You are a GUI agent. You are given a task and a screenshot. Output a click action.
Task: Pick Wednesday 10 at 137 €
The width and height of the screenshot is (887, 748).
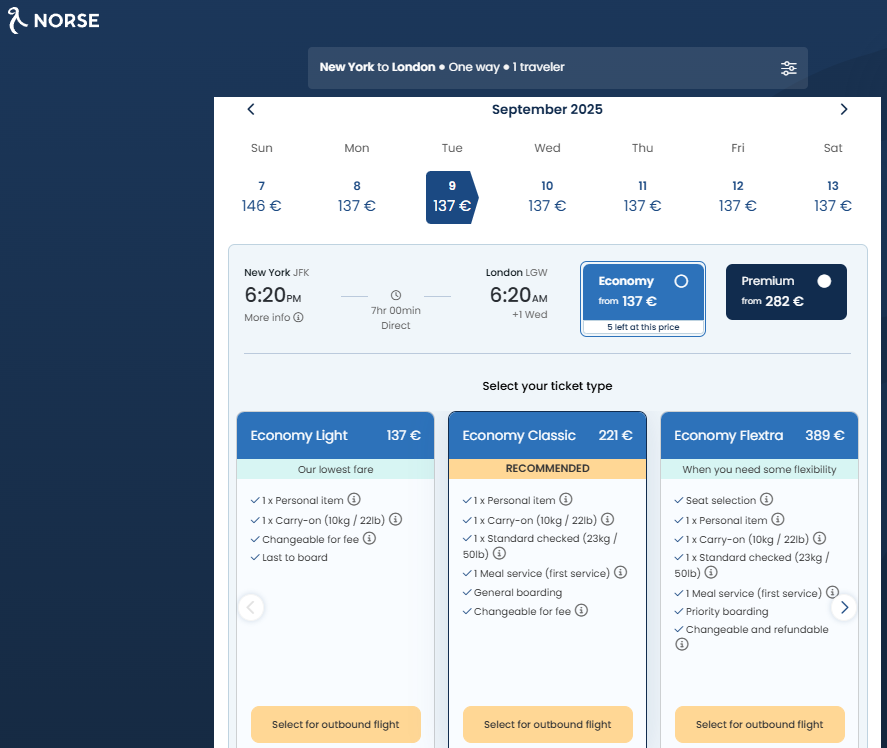click(547, 197)
